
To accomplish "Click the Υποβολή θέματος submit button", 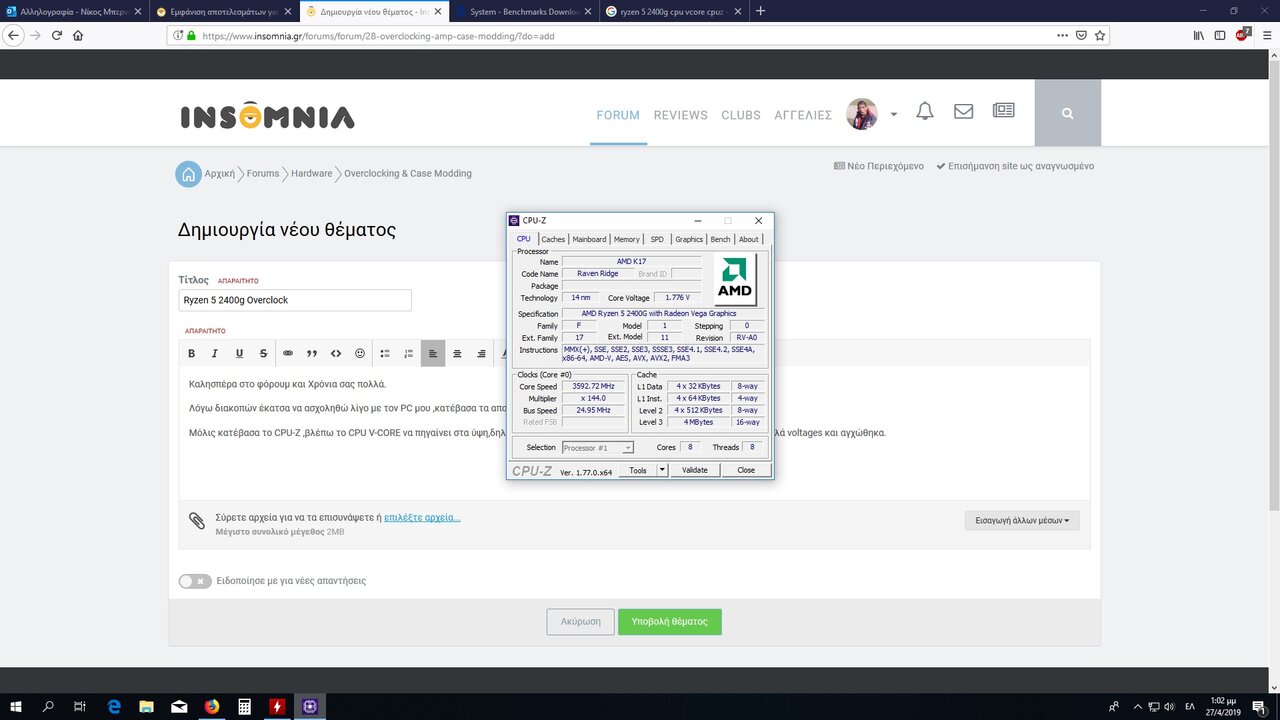I will pos(669,621).
